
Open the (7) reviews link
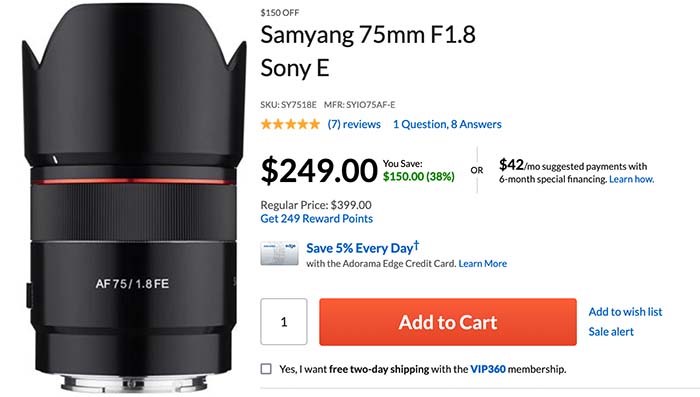coord(354,124)
